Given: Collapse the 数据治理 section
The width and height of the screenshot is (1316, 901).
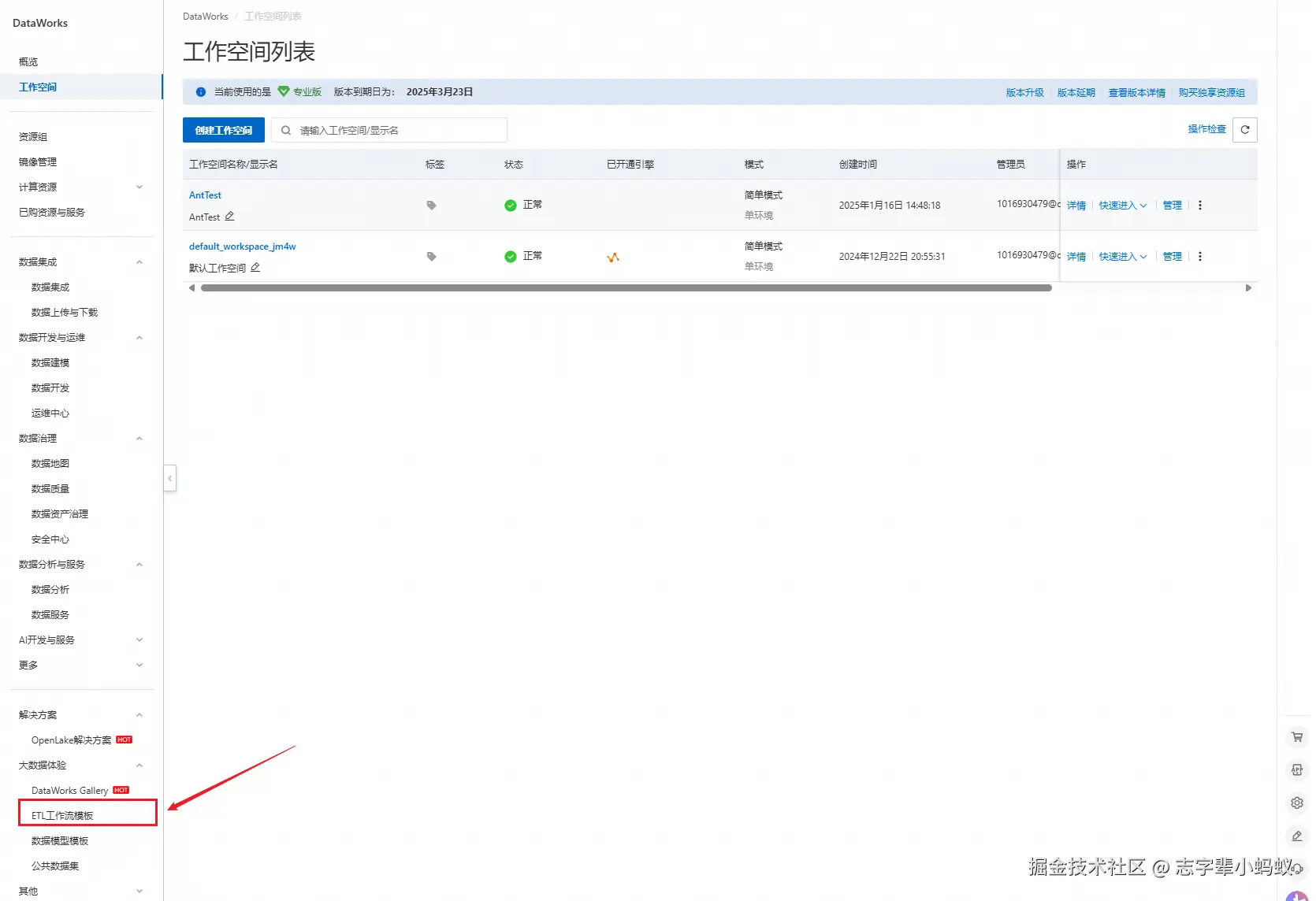Looking at the screenshot, I should tap(139, 438).
